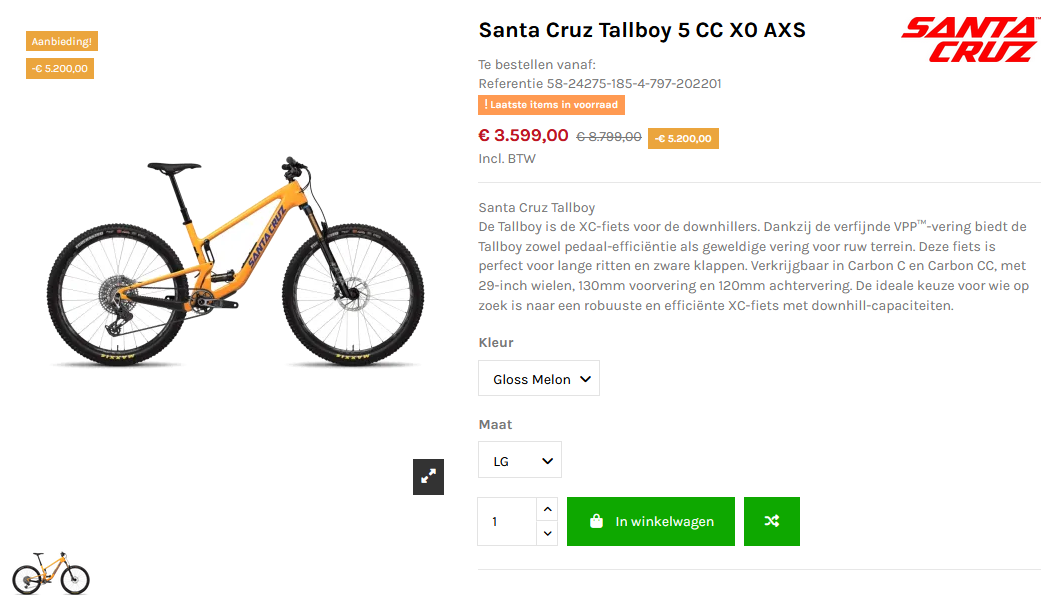Click the Santa Cruz brand logo
Viewport: 1050px width, 607px height.
pos(968,40)
